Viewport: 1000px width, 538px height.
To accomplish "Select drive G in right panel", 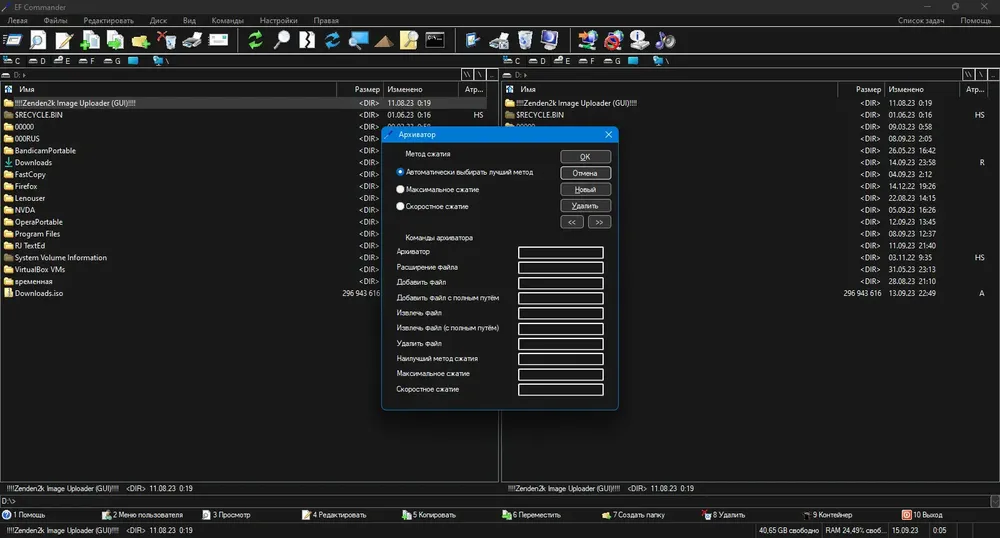I will pyautogui.click(x=612, y=61).
